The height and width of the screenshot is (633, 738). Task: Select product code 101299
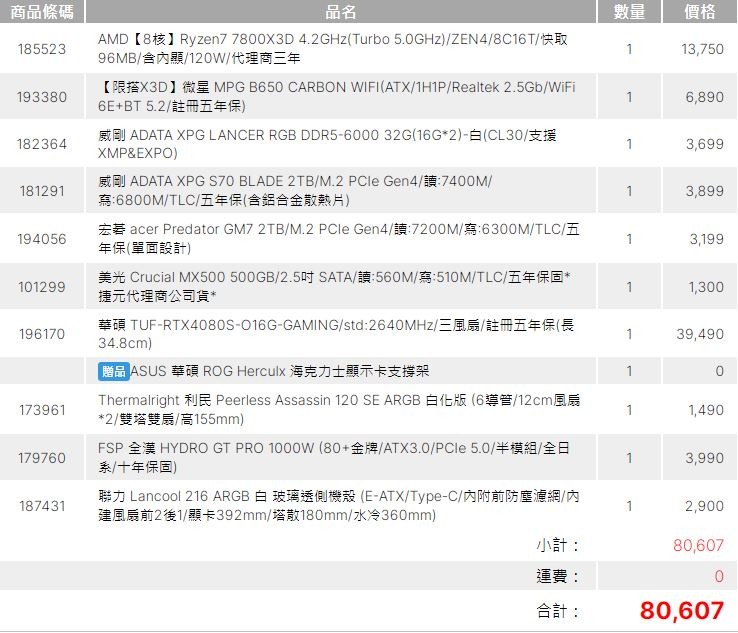(42, 287)
